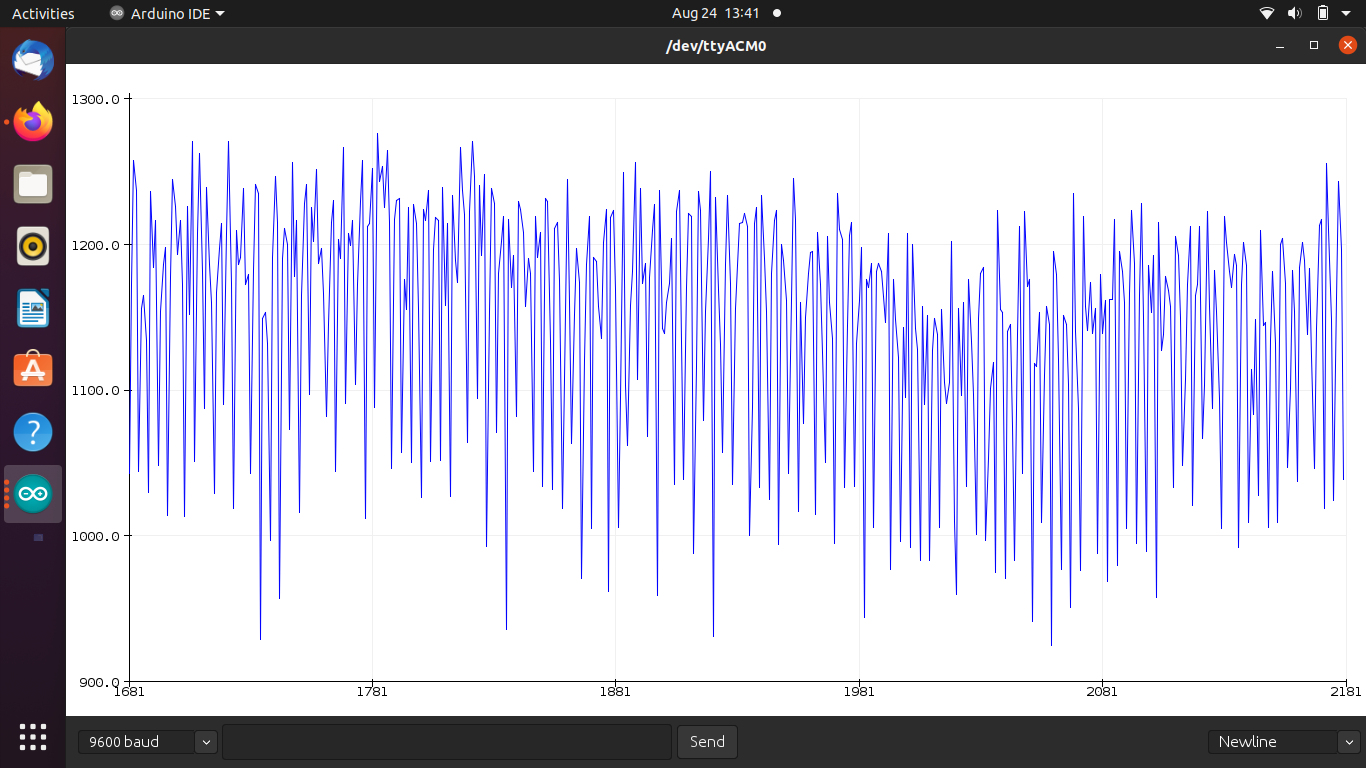Open Rhythmbox music player icon
Viewport: 1366px width, 768px height.
(33, 246)
